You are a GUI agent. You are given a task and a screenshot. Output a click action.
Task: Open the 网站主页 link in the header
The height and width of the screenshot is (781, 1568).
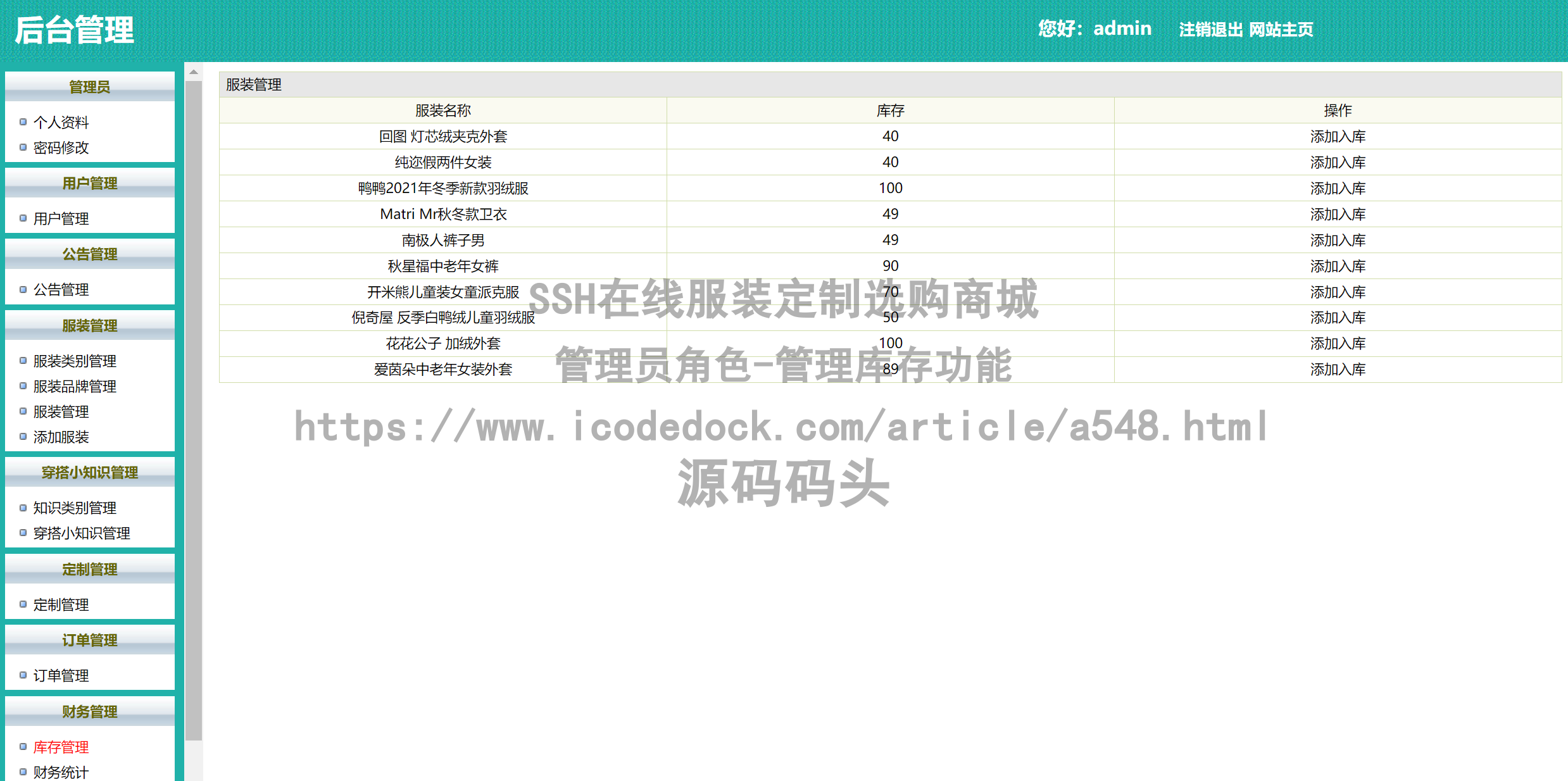1281,30
